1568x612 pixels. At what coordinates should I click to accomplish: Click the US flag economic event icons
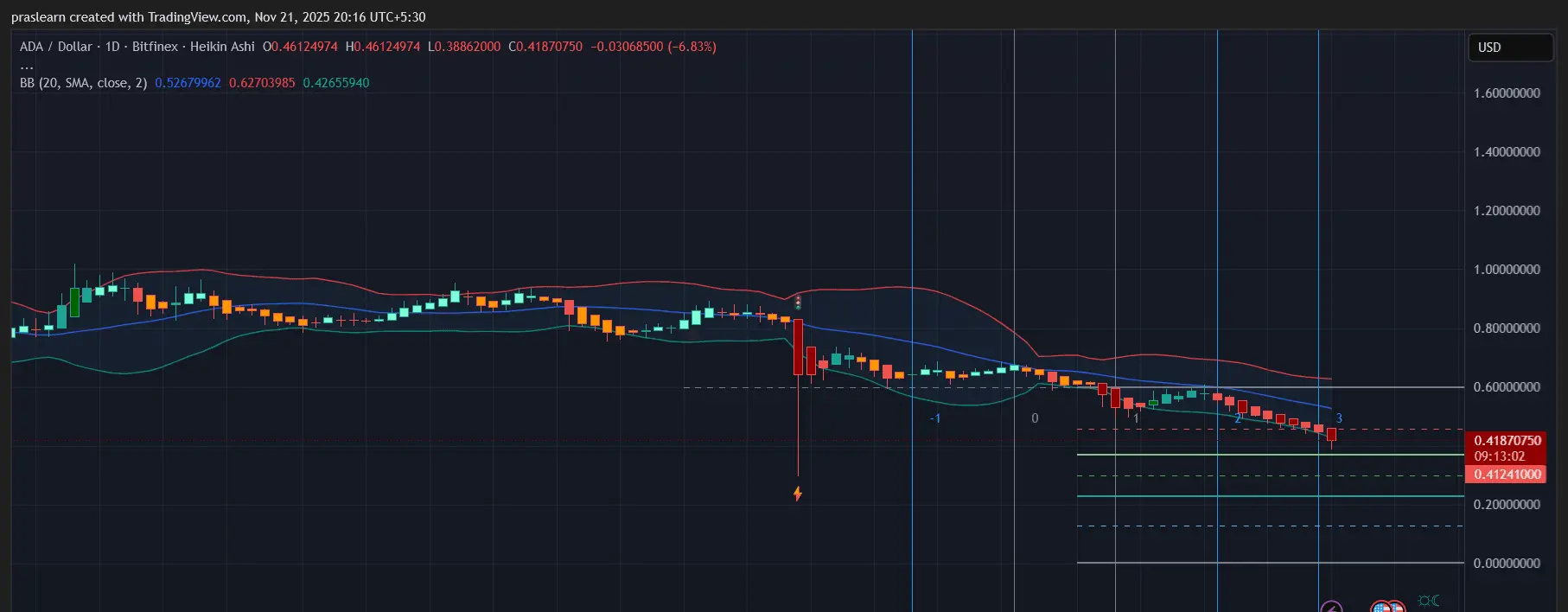click(1387, 607)
